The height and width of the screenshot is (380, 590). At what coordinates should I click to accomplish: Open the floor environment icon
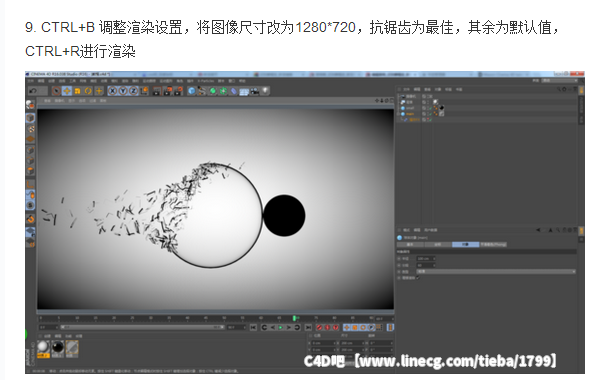click(244, 91)
